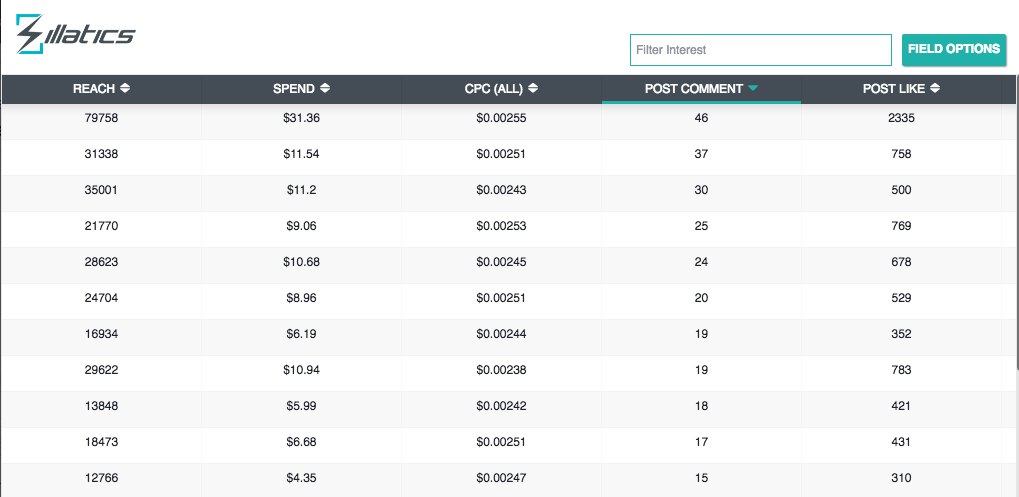The width and height of the screenshot is (1019, 497).
Task: Click spend cell showing $31.36
Action: click(x=302, y=118)
